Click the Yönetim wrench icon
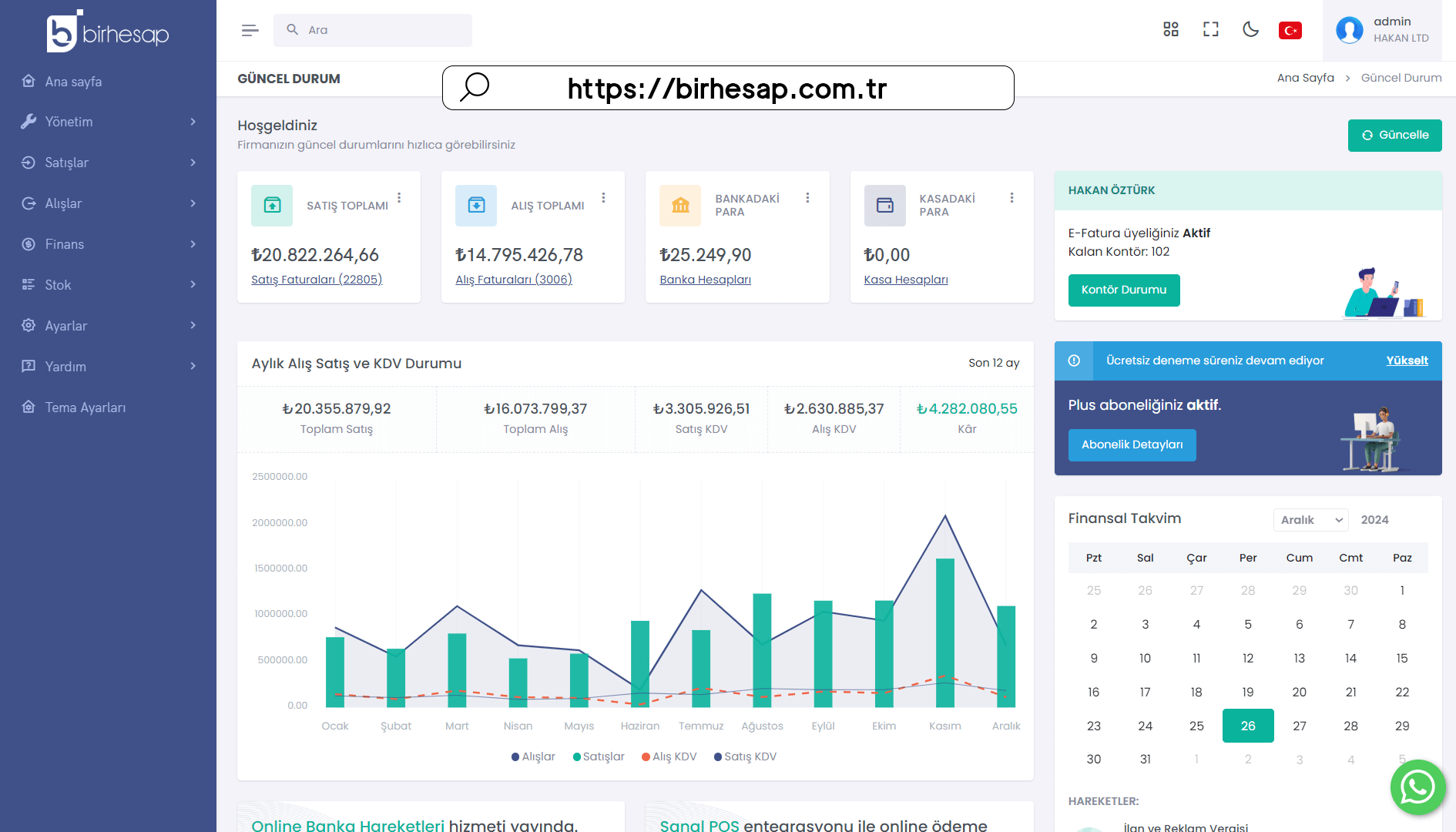The height and width of the screenshot is (832, 1456). (29, 122)
